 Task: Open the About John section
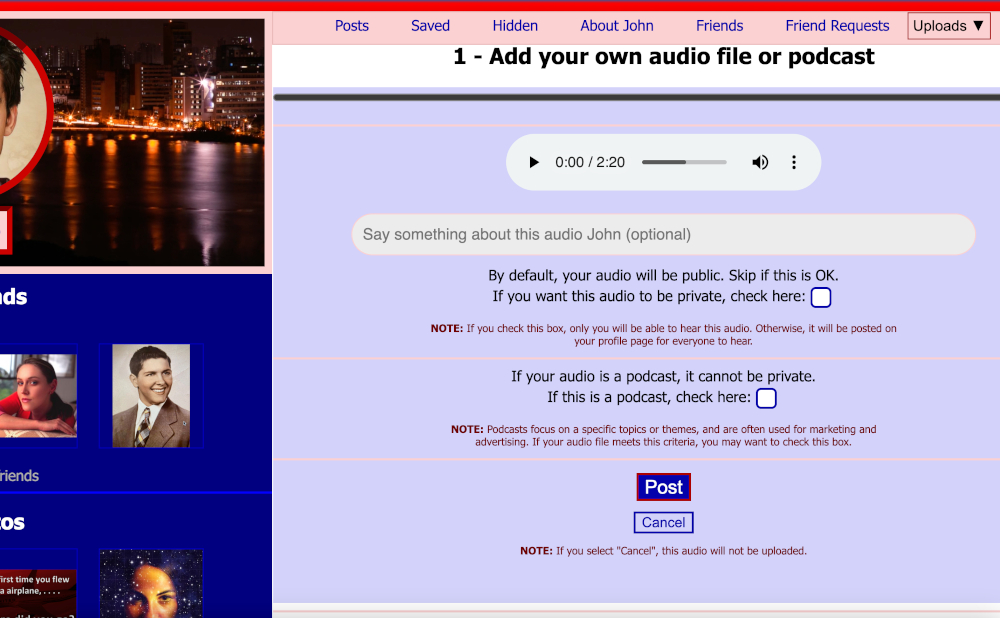tap(616, 25)
